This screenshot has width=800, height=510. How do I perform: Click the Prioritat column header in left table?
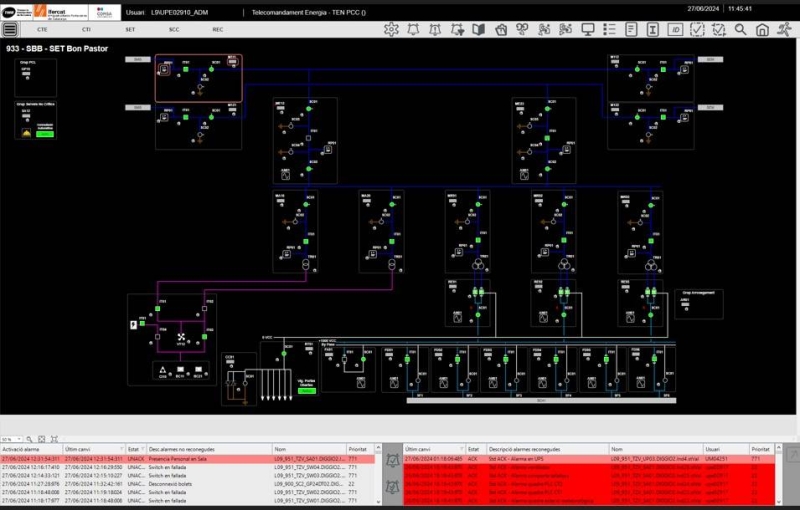point(359,449)
